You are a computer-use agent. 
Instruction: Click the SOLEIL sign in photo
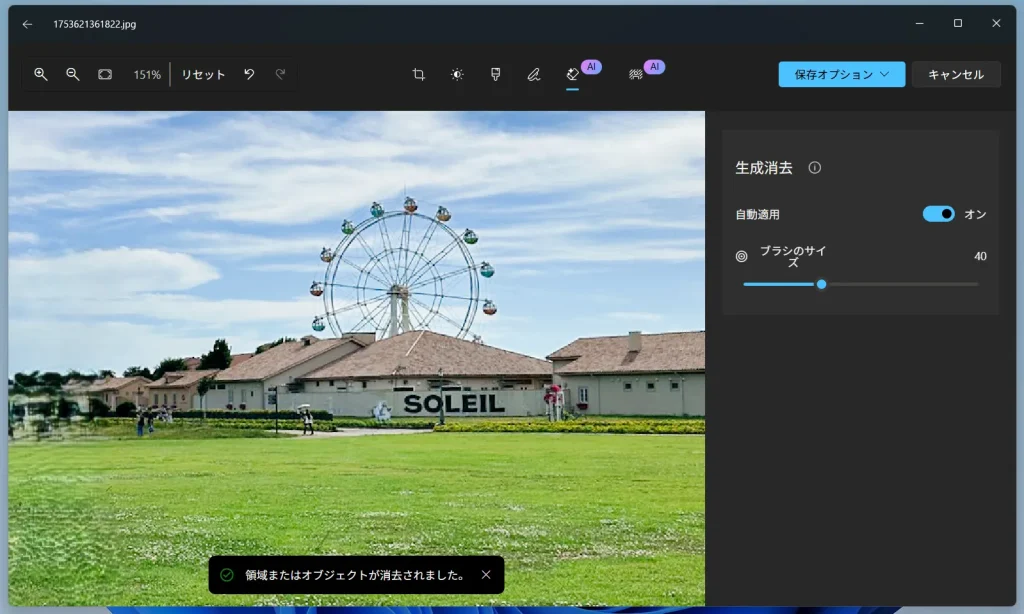(455, 404)
